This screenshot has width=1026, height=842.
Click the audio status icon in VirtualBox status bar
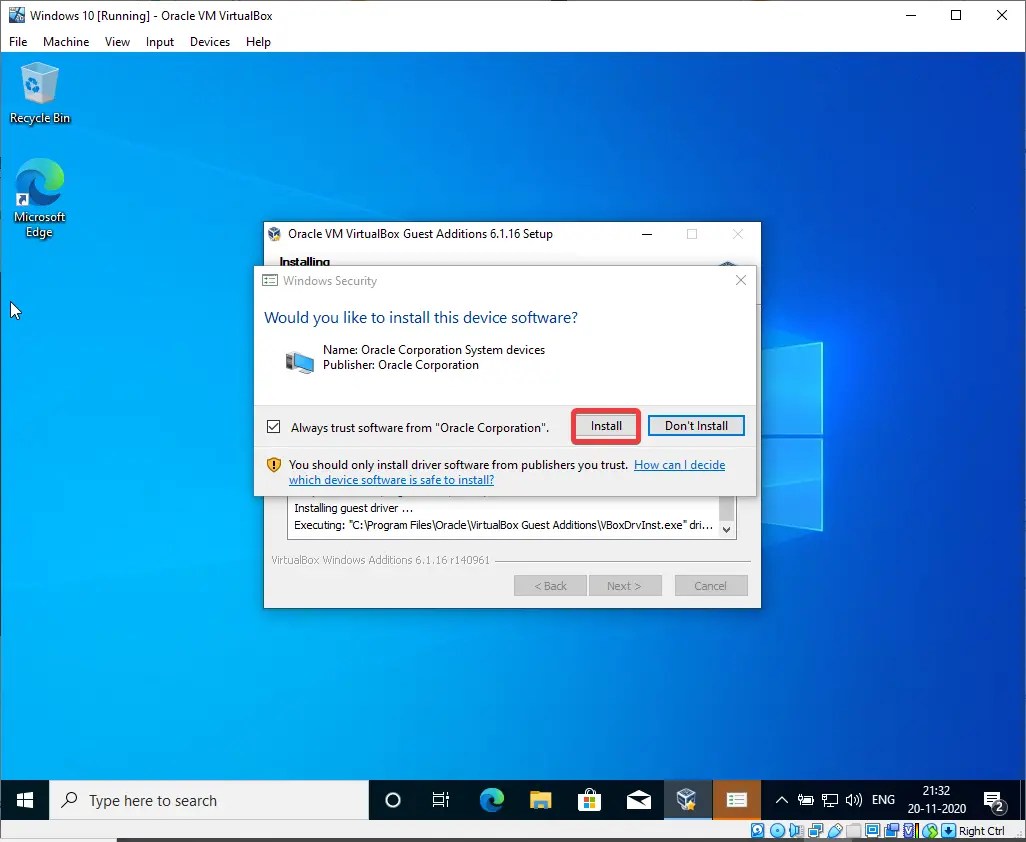(x=796, y=830)
